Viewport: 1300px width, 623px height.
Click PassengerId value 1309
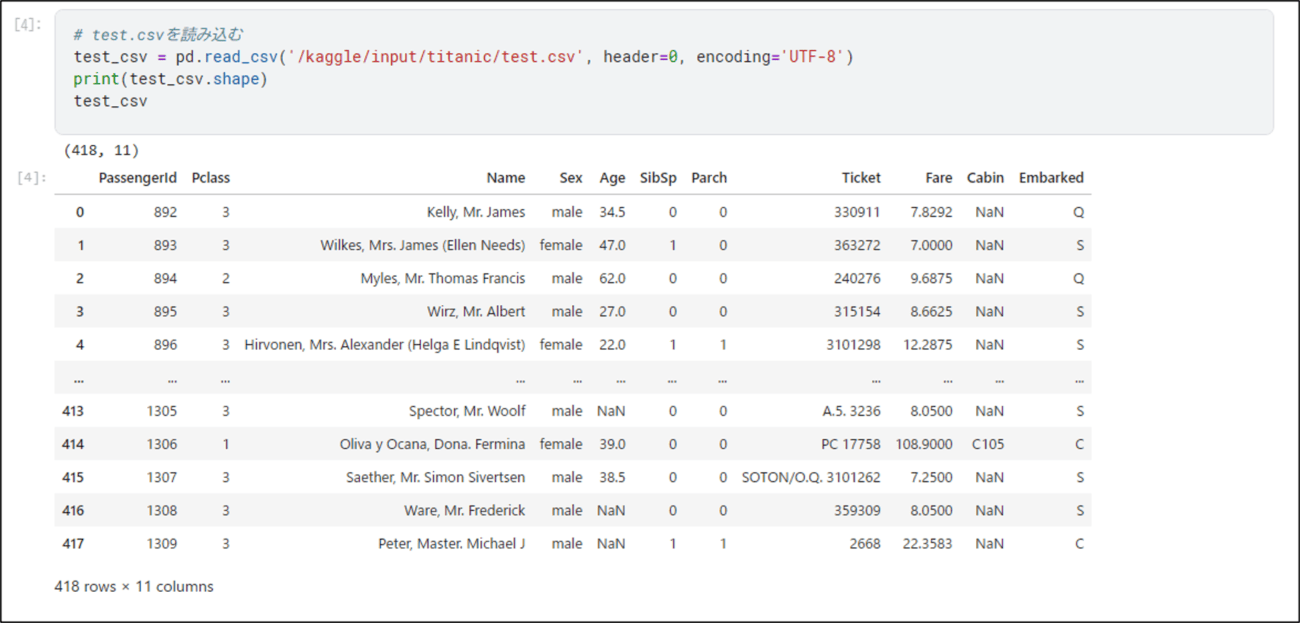coord(162,543)
